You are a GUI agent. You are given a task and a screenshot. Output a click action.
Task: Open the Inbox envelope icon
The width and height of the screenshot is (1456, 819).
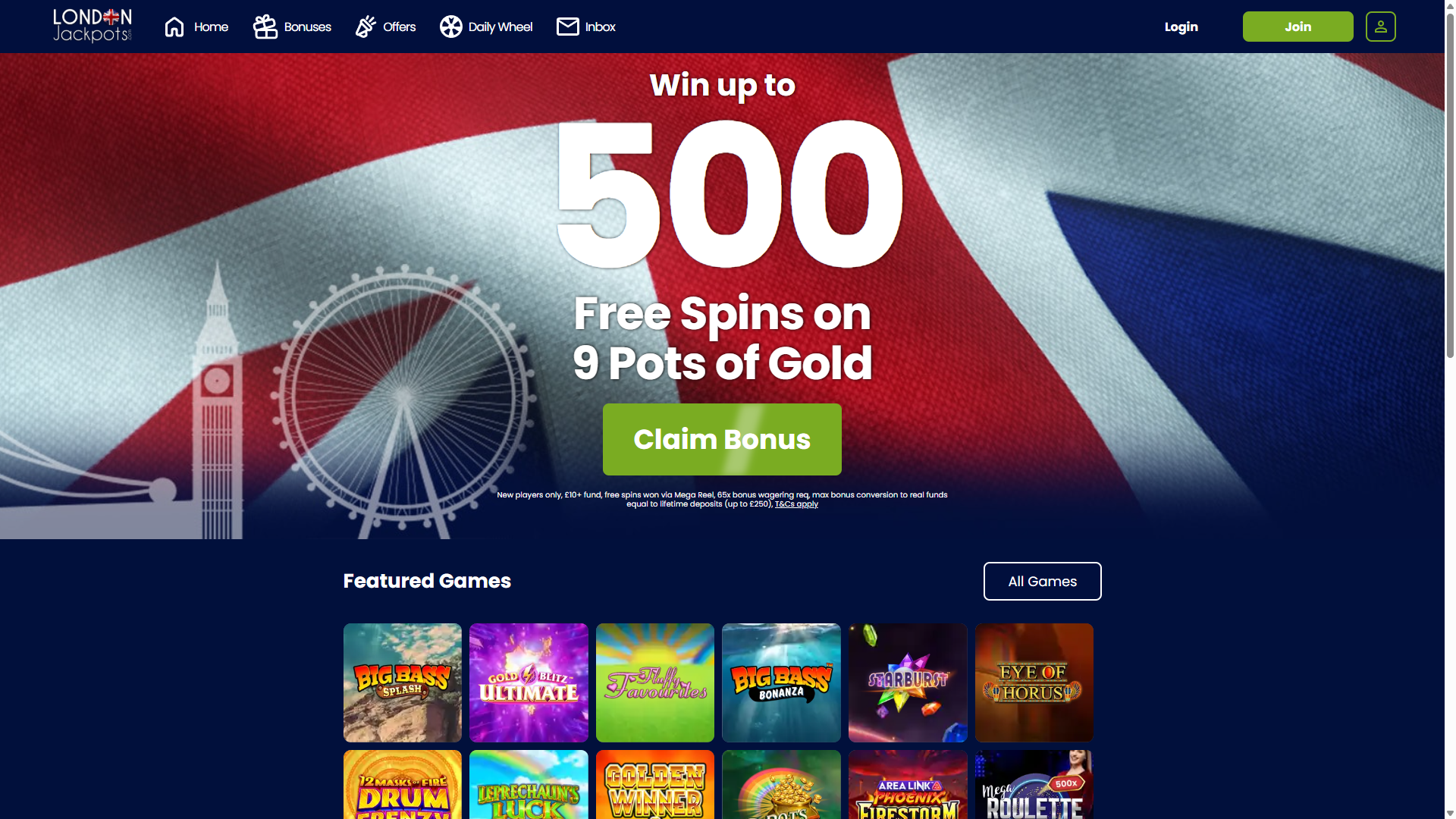pos(567,27)
